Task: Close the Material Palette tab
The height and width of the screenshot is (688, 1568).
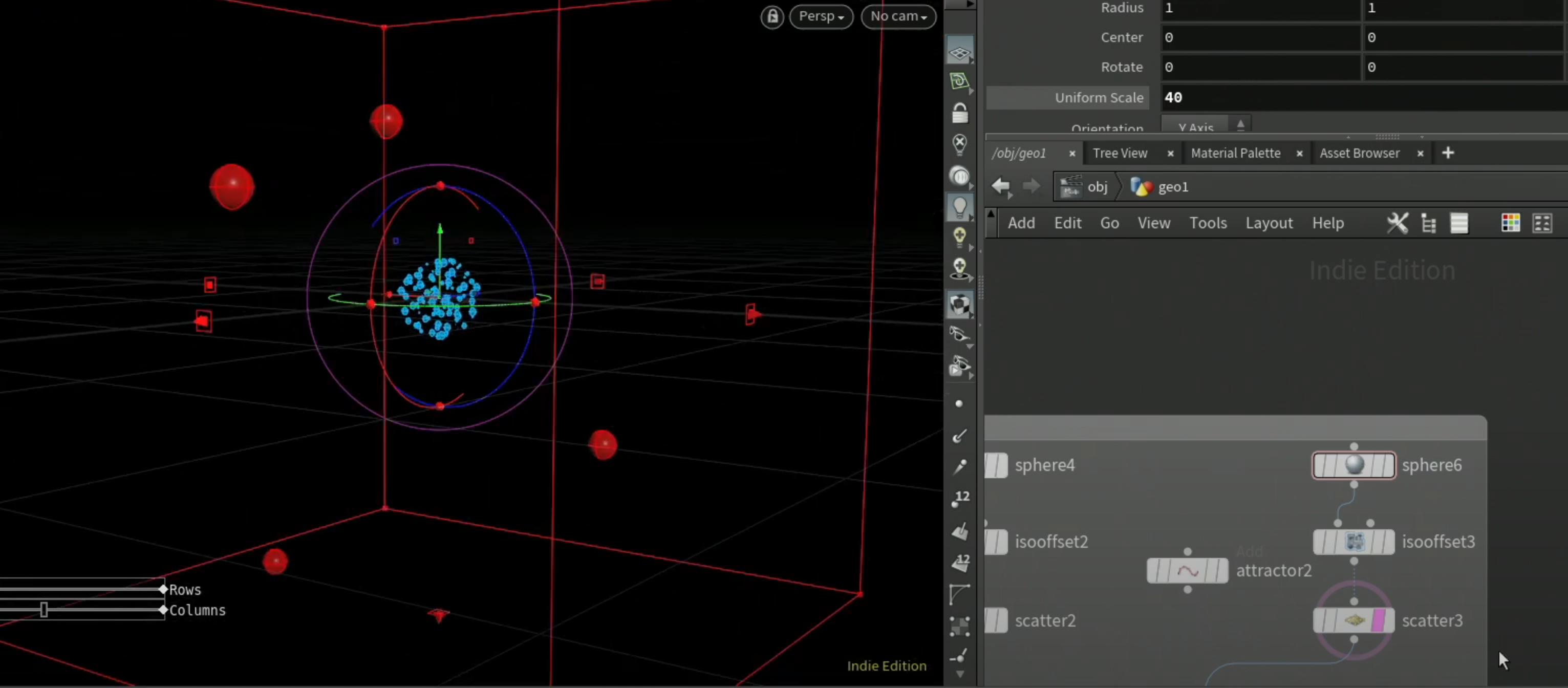Action: pos(1299,154)
